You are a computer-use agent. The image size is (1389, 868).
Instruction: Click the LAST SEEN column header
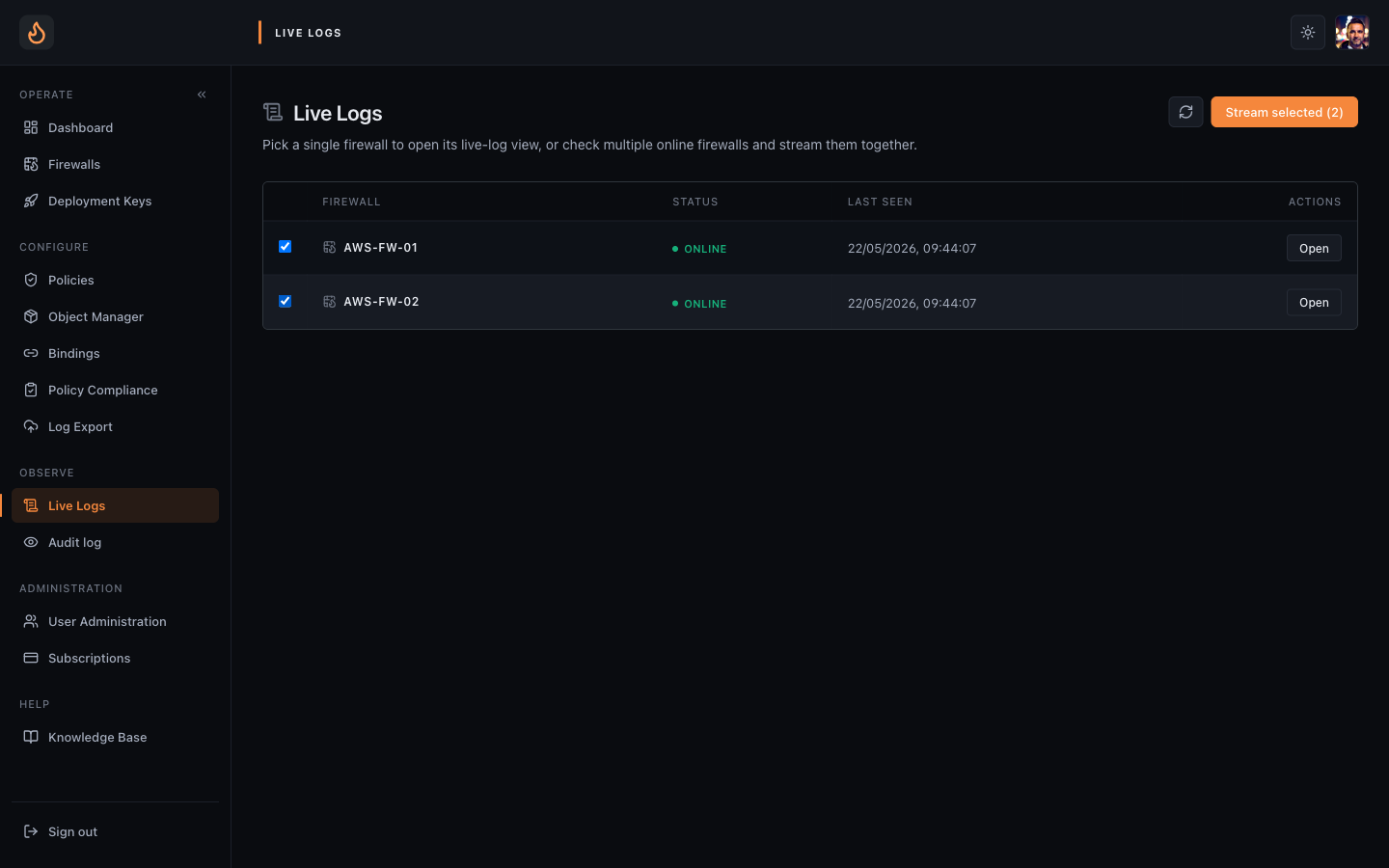(x=880, y=202)
